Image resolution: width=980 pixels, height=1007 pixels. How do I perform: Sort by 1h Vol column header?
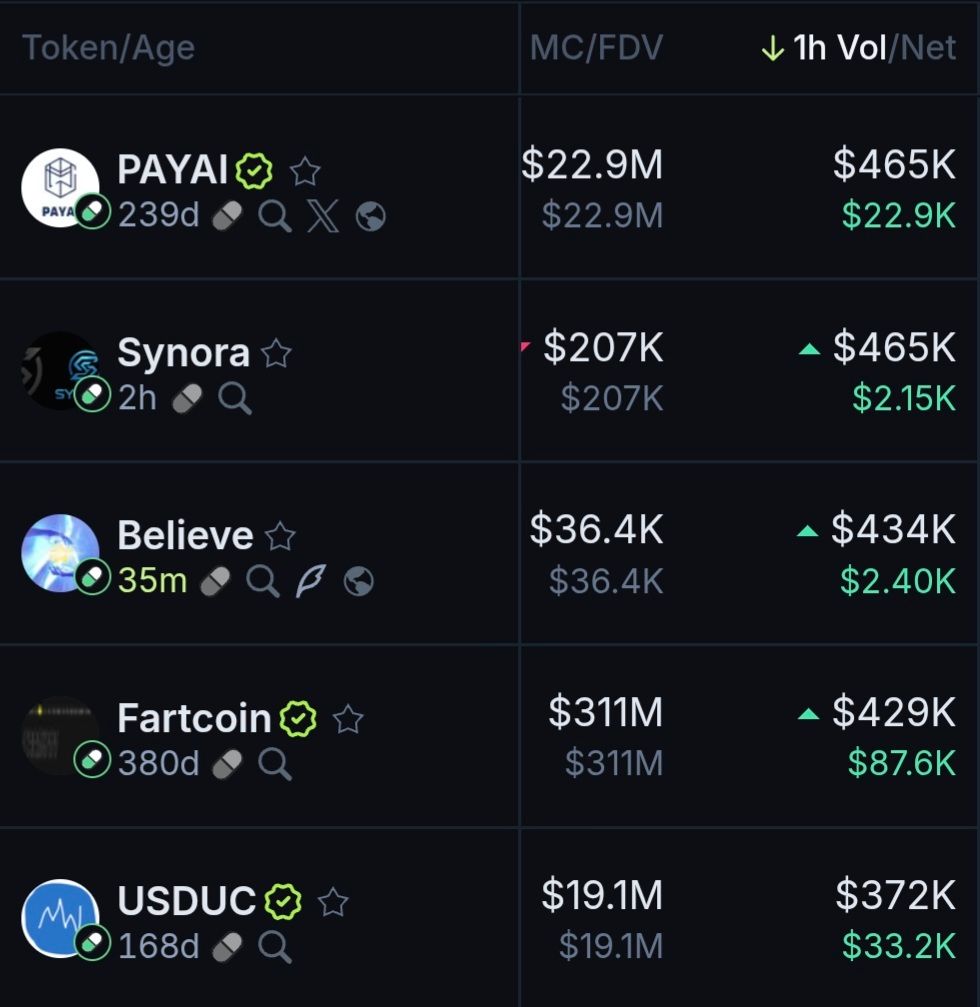point(838,48)
